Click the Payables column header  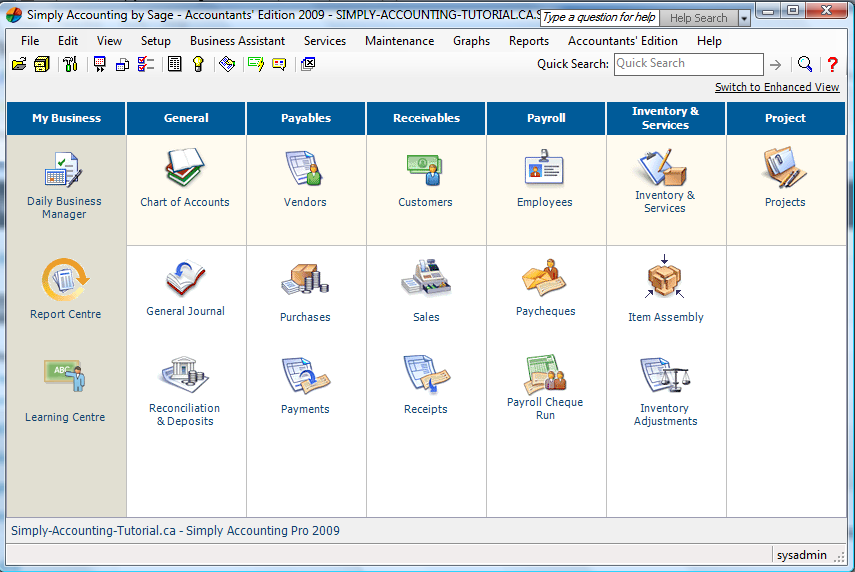pos(306,118)
